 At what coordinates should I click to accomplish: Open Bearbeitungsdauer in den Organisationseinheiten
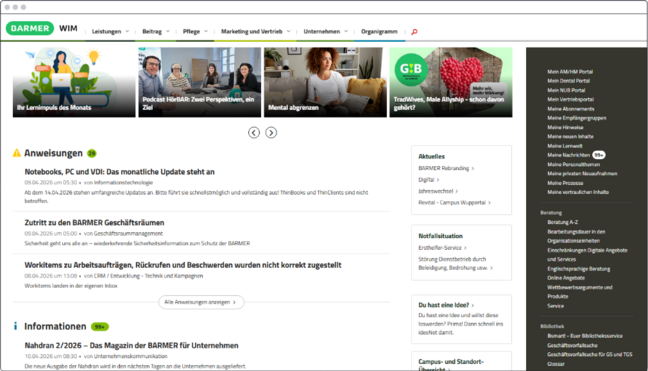[x=576, y=236]
